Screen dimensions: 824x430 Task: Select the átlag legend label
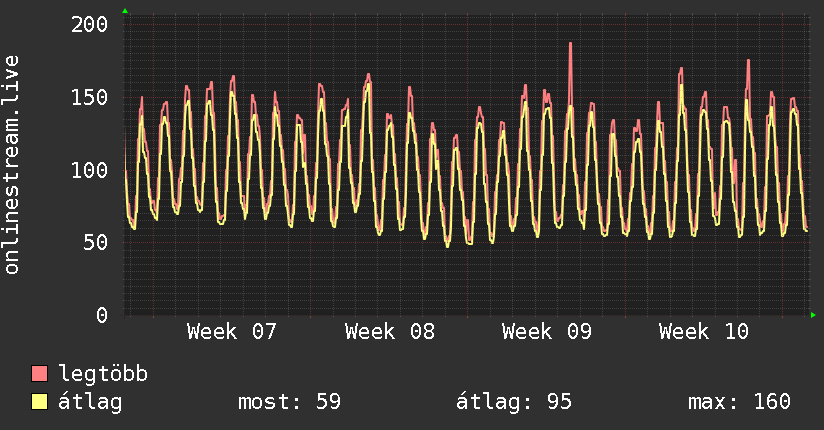(91, 402)
